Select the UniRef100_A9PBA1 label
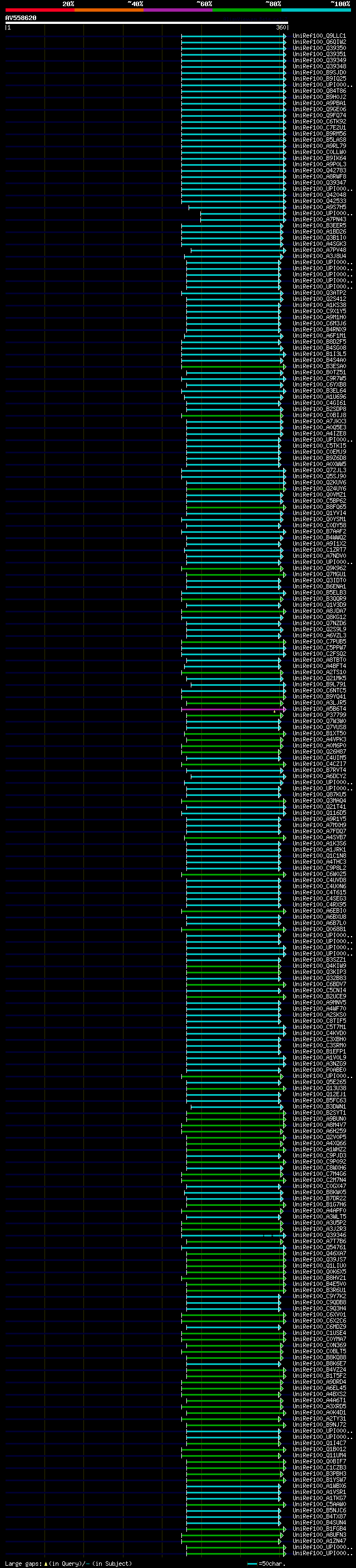Viewport: 356px width, 1568px height. click(319, 103)
